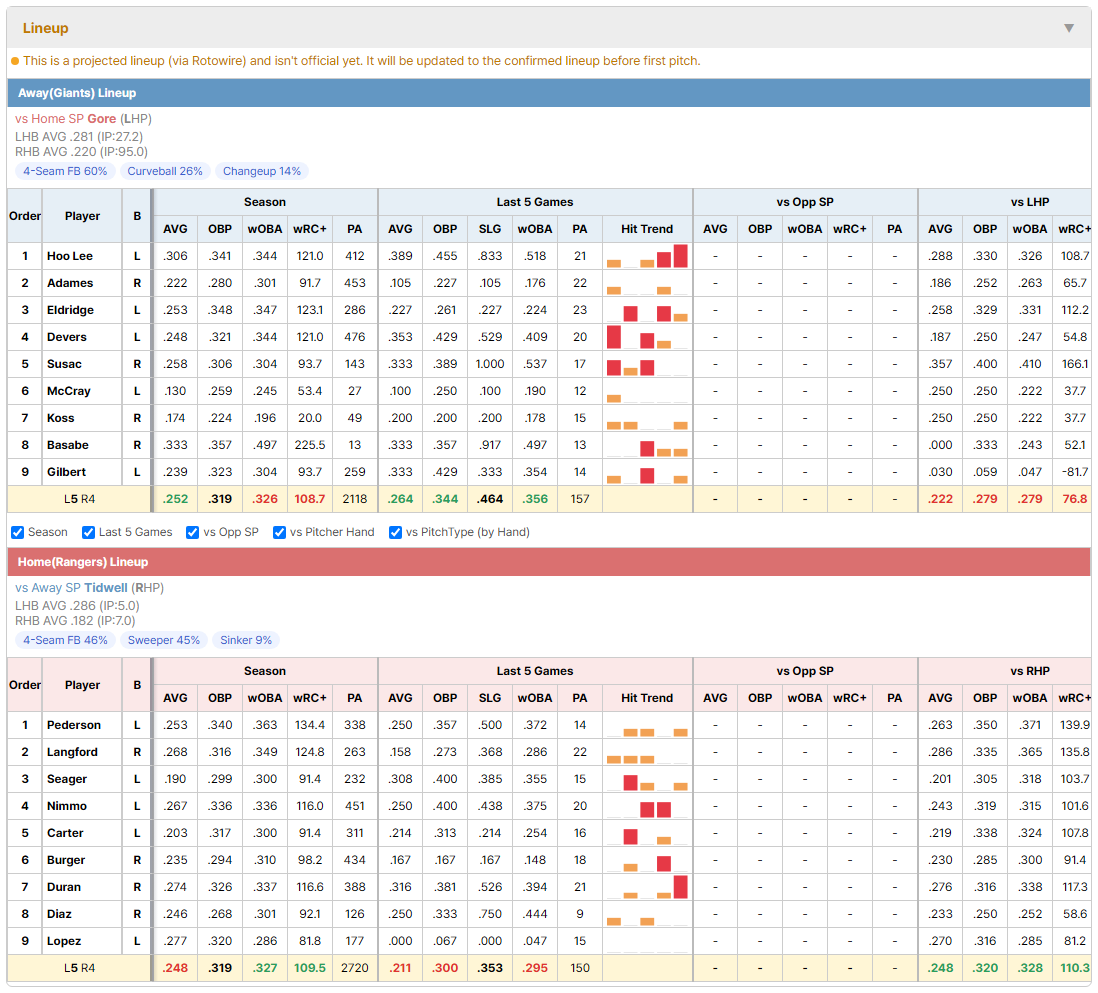Select the 4-Seam FB 46% pitch tag
Screen dimensions: 1098x993
click(x=65, y=640)
